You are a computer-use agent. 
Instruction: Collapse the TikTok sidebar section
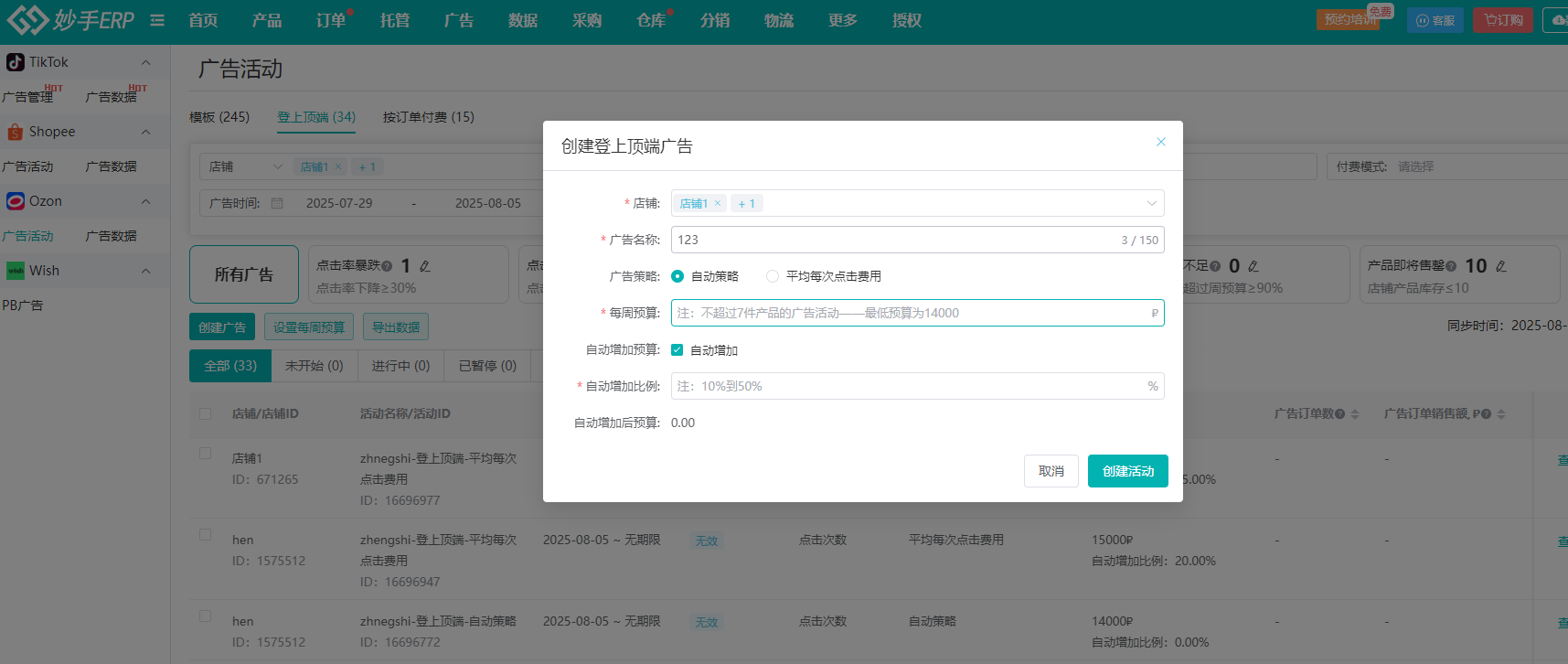pyautogui.click(x=145, y=62)
